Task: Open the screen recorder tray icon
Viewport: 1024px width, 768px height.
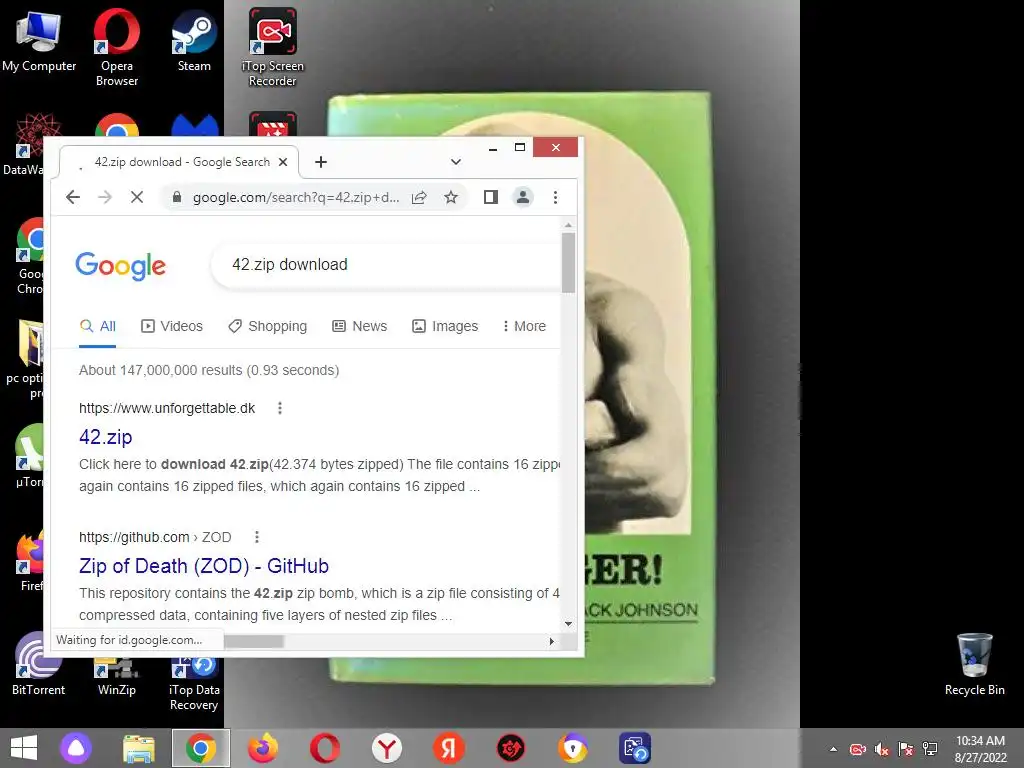Action: [857, 749]
